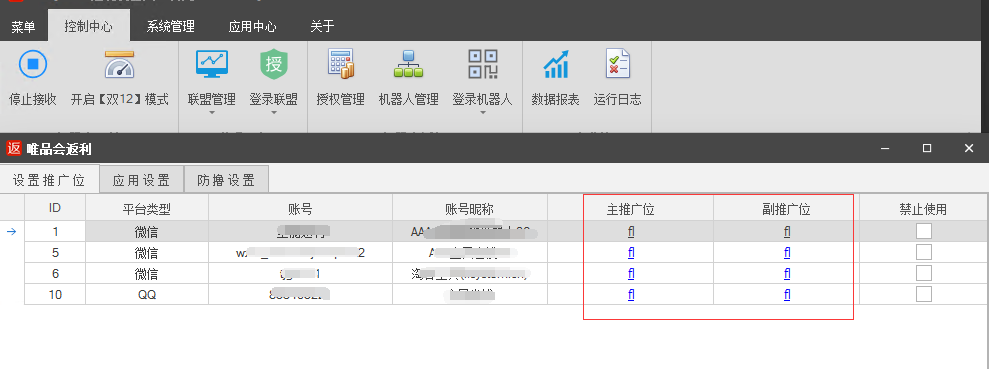Enable 开启【双12】模式 gauge icon
The image size is (989, 369).
click(119, 64)
